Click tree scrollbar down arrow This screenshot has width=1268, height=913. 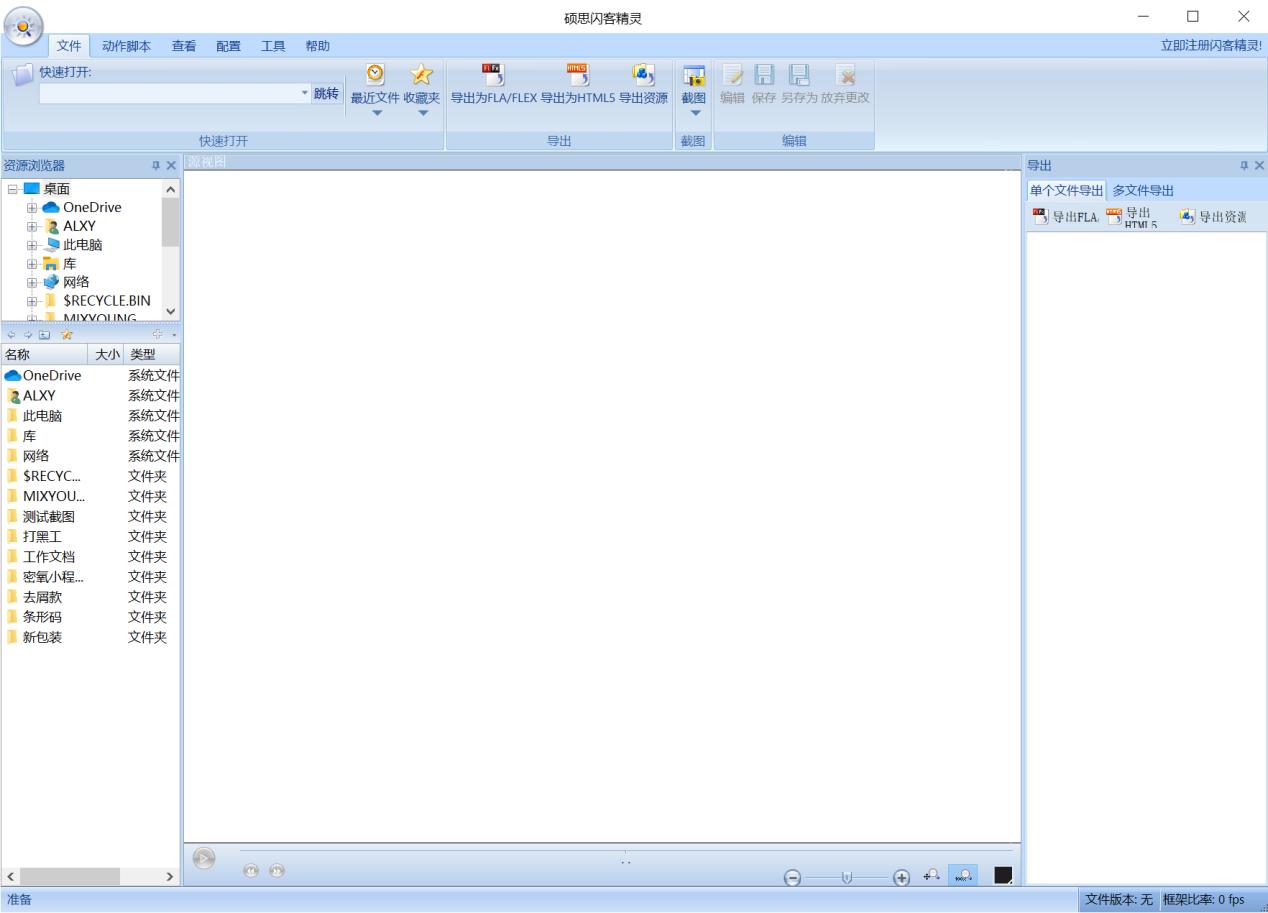tap(170, 313)
